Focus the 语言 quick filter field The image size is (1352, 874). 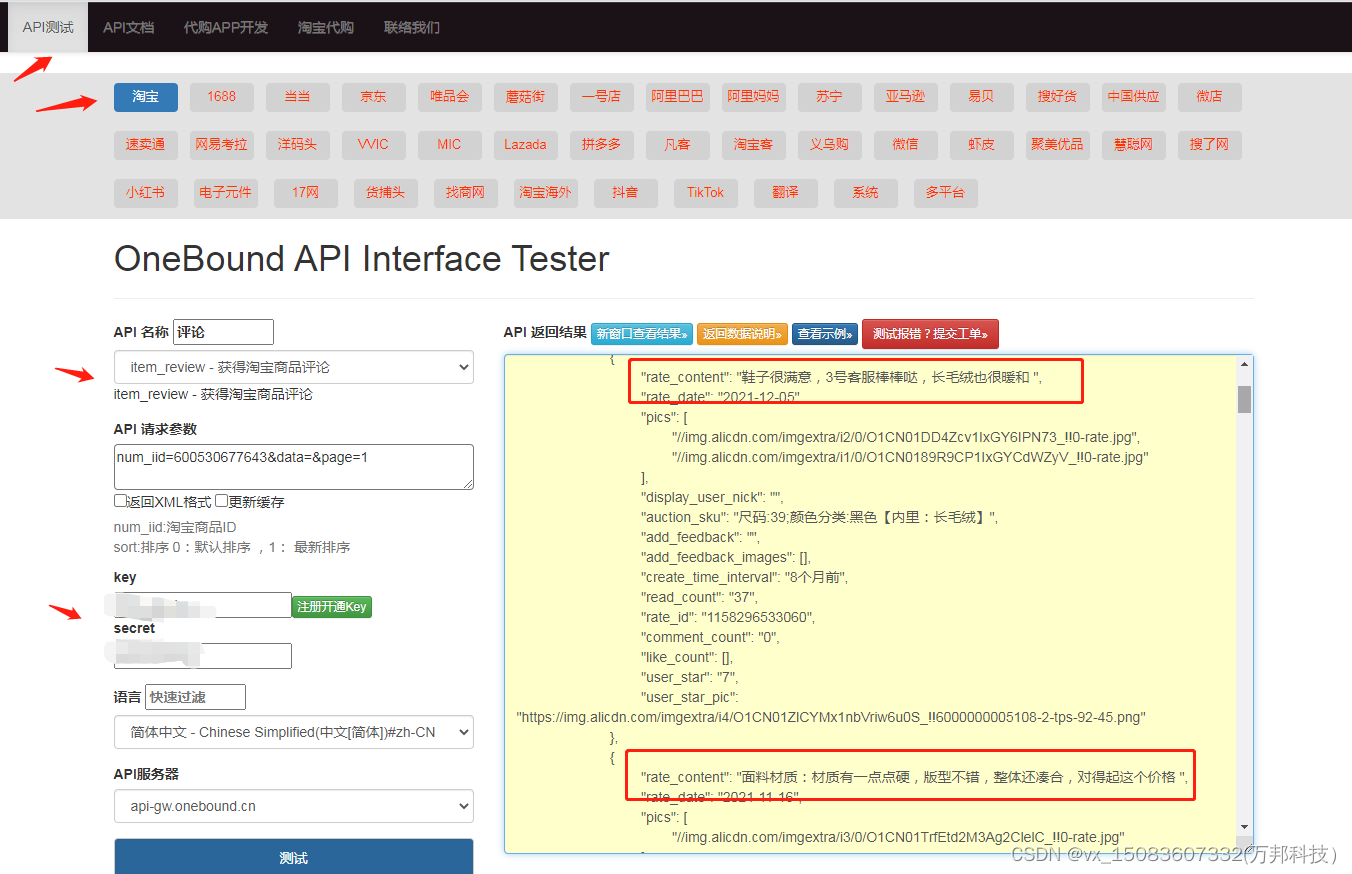[195, 697]
